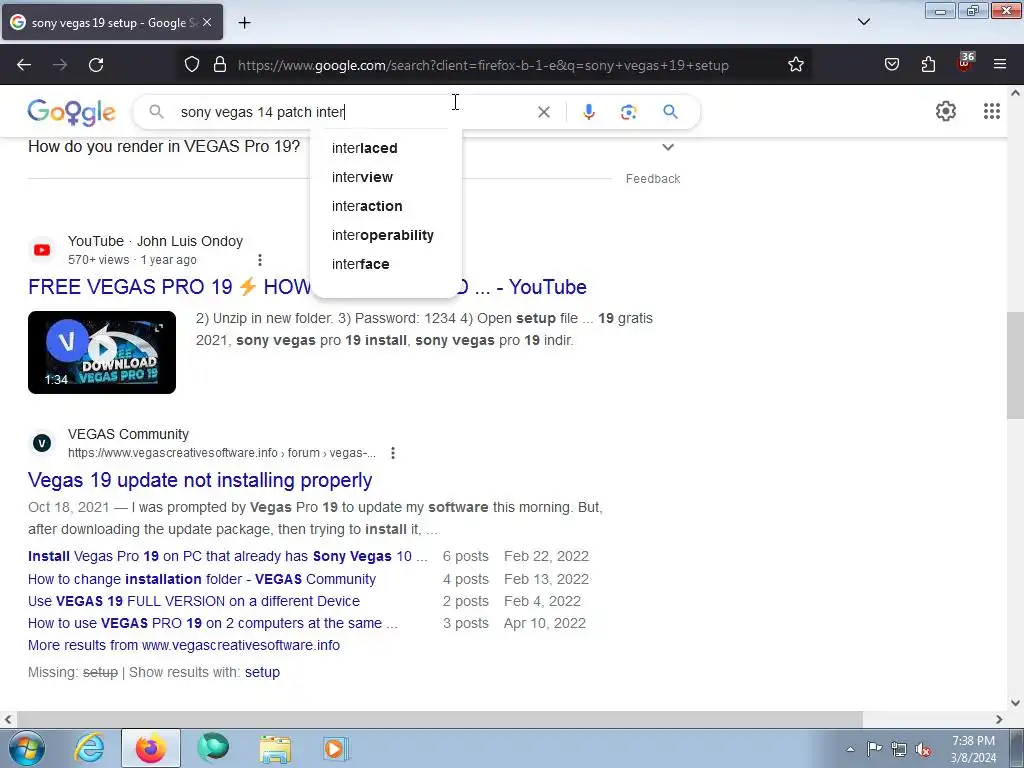Open the green globe taskbar app
Viewport: 1024px width, 768px height.
click(213, 748)
